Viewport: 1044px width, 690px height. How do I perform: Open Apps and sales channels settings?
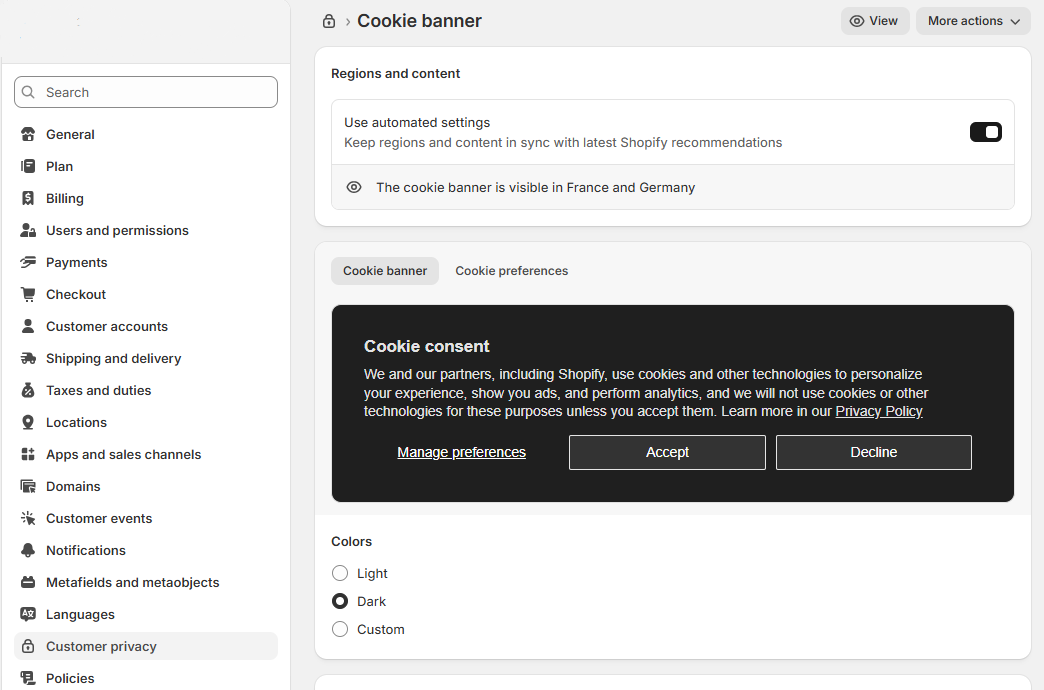(146, 454)
